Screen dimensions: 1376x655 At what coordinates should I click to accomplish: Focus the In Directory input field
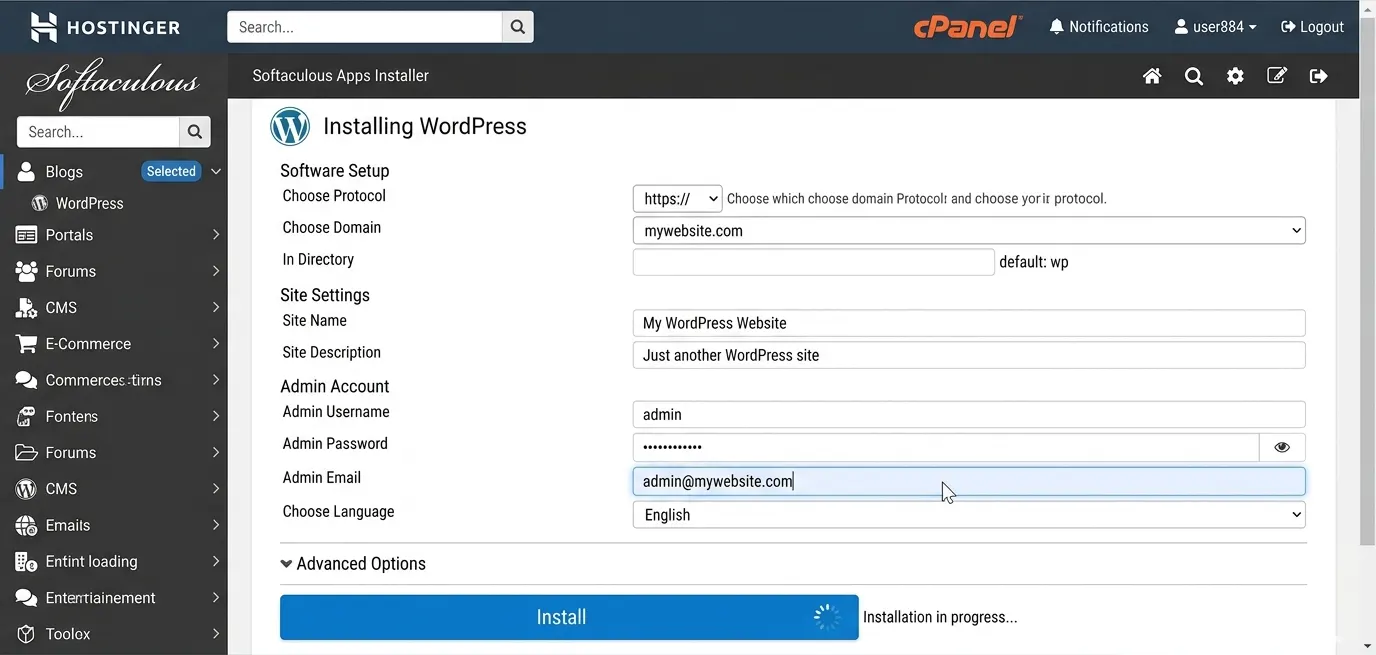814,262
